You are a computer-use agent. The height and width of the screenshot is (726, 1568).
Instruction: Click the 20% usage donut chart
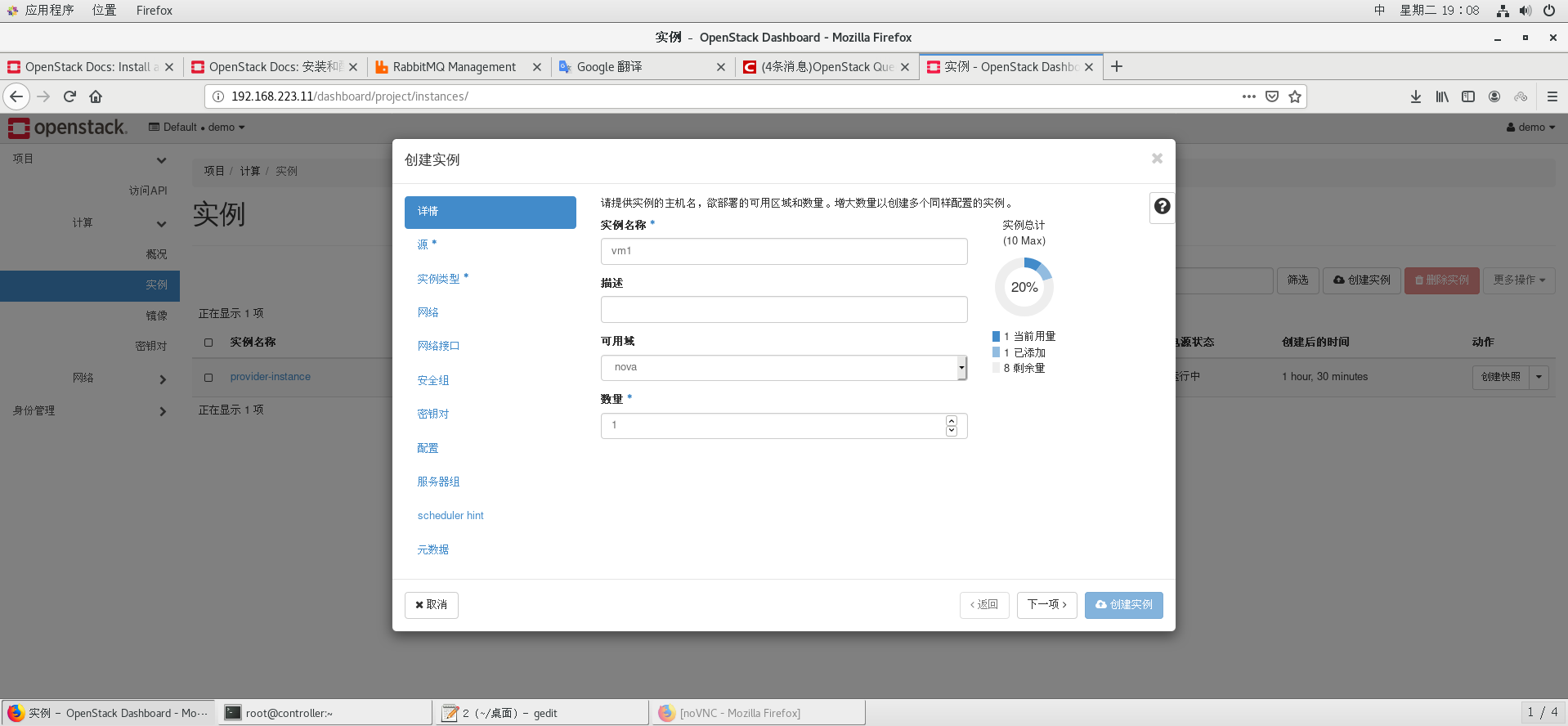(x=1024, y=287)
